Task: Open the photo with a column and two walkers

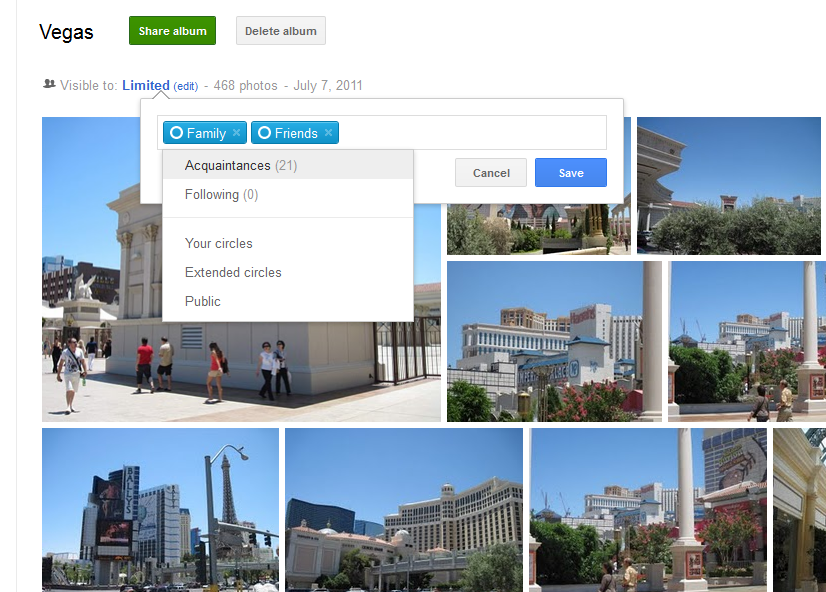Action: point(747,341)
